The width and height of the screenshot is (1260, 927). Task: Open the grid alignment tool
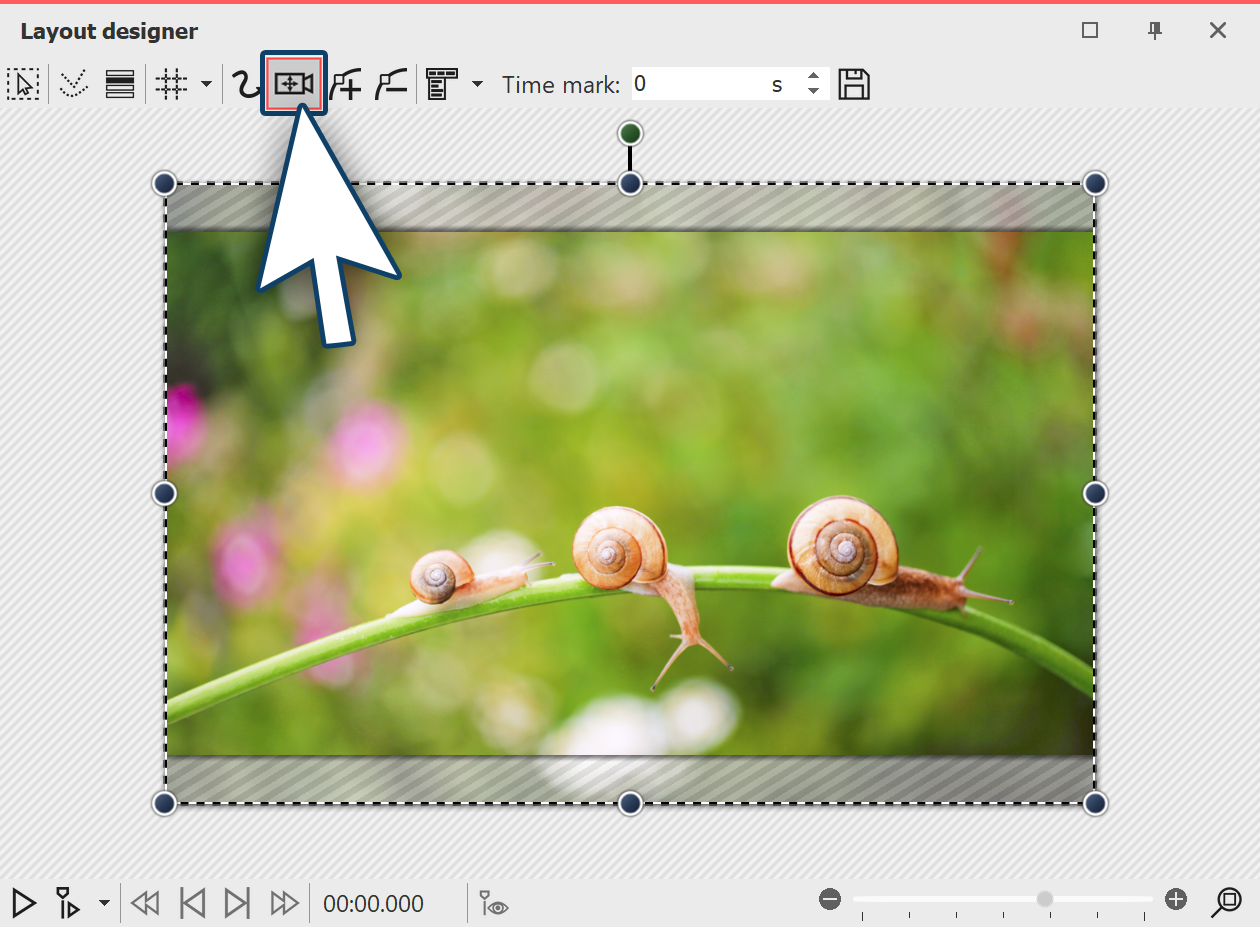pyautogui.click(x=170, y=84)
